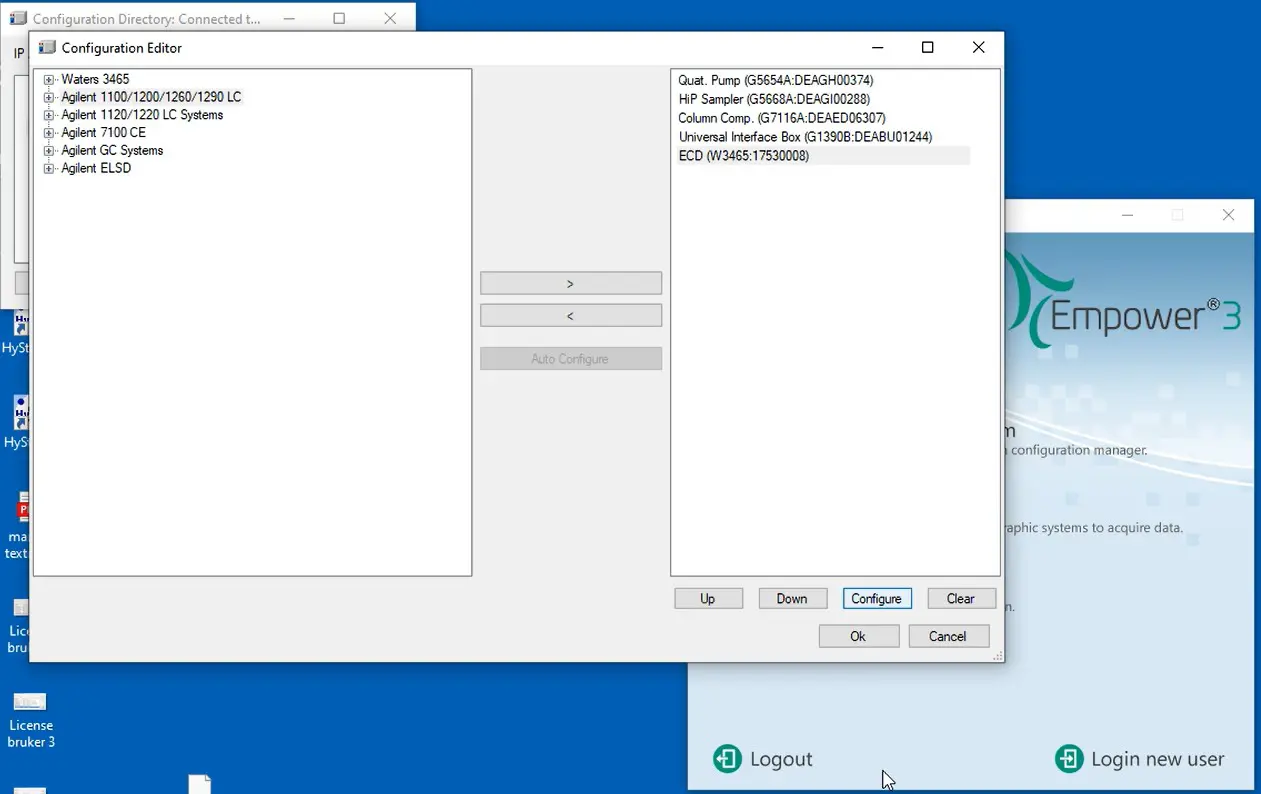Cancel the Configuration Editor dialog
1261x794 pixels.
coord(948,636)
